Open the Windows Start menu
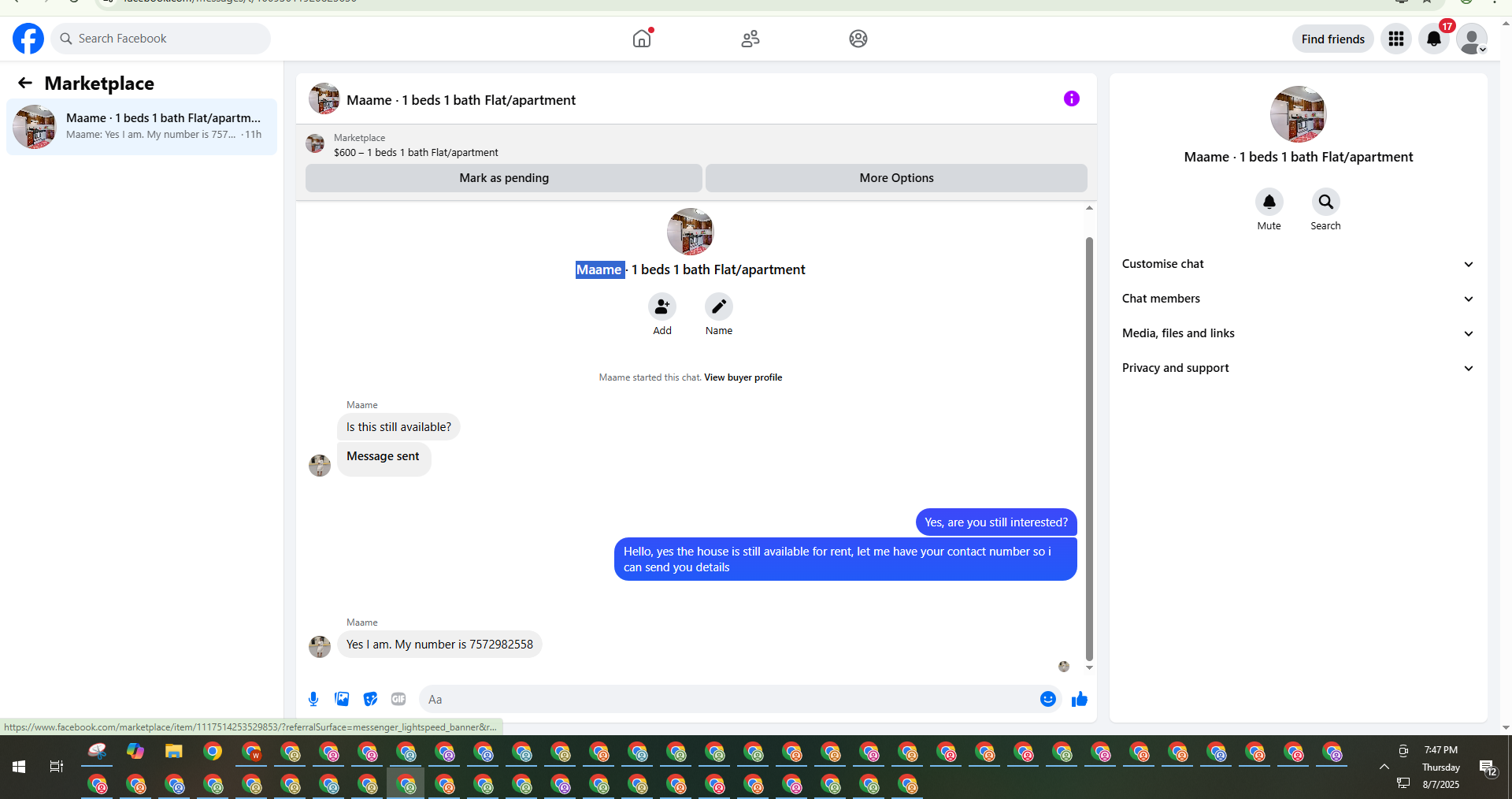The width and height of the screenshot is (1512, 799). pyautogui.click(x=19, y=767)
